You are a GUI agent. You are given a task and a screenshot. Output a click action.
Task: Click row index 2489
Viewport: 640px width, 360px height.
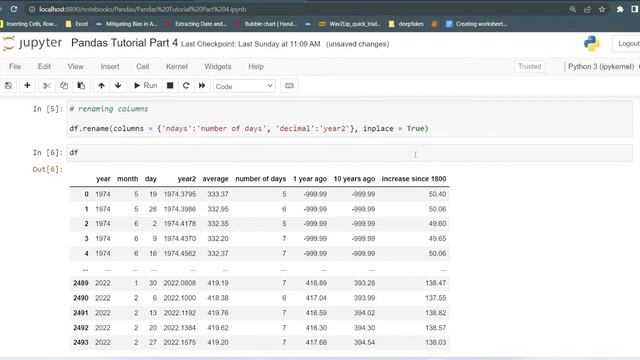pyautogui.click(x=80, y=283)
